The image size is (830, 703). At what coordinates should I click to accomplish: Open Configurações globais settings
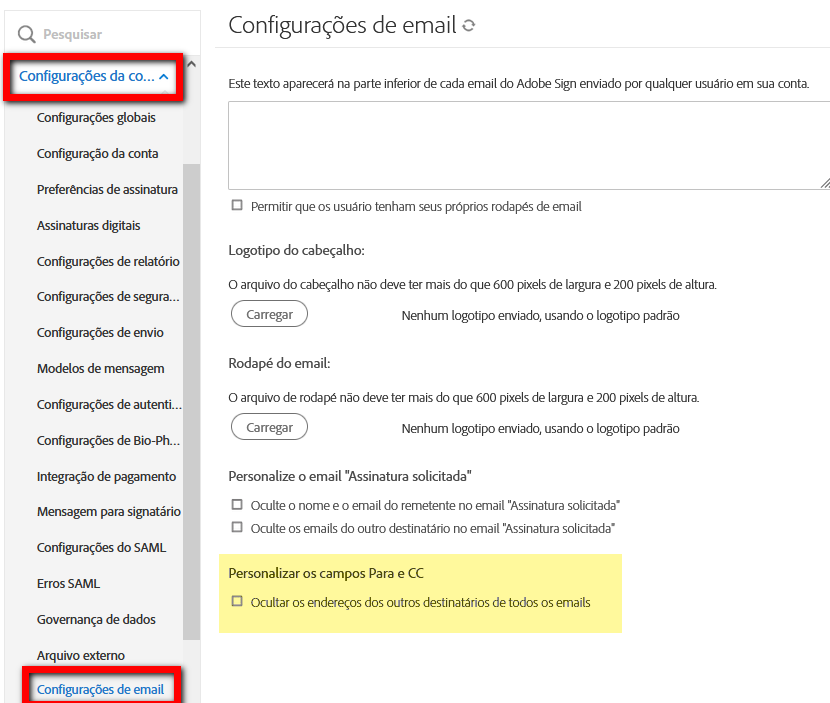coord(96,117)
